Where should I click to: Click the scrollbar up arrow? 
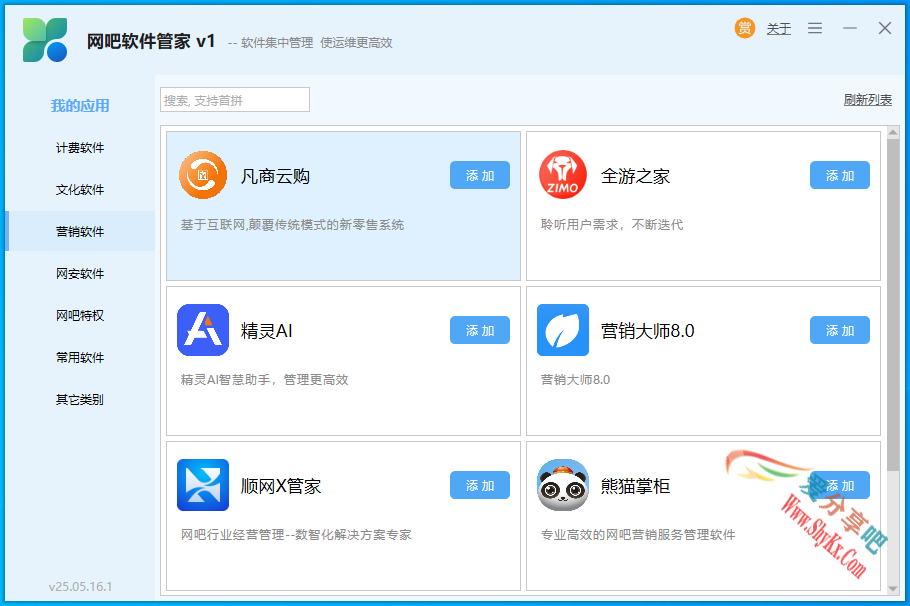tap(893, 133)
